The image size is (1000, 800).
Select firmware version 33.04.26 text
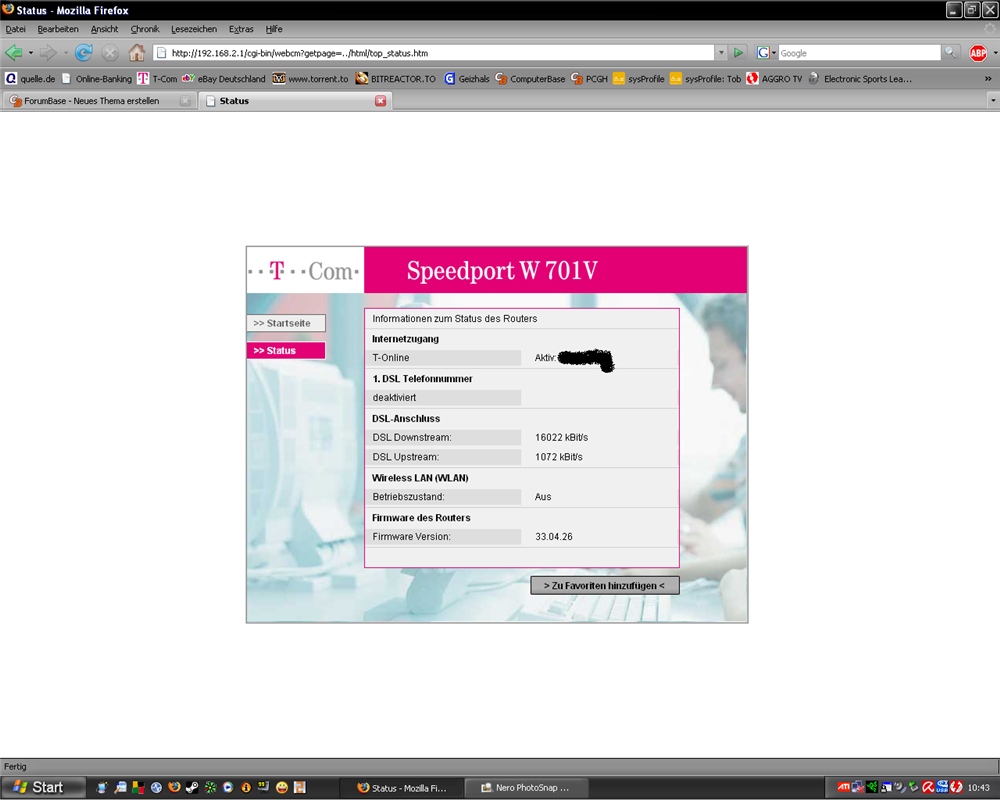pyautogui.click(x=554, y=537)
